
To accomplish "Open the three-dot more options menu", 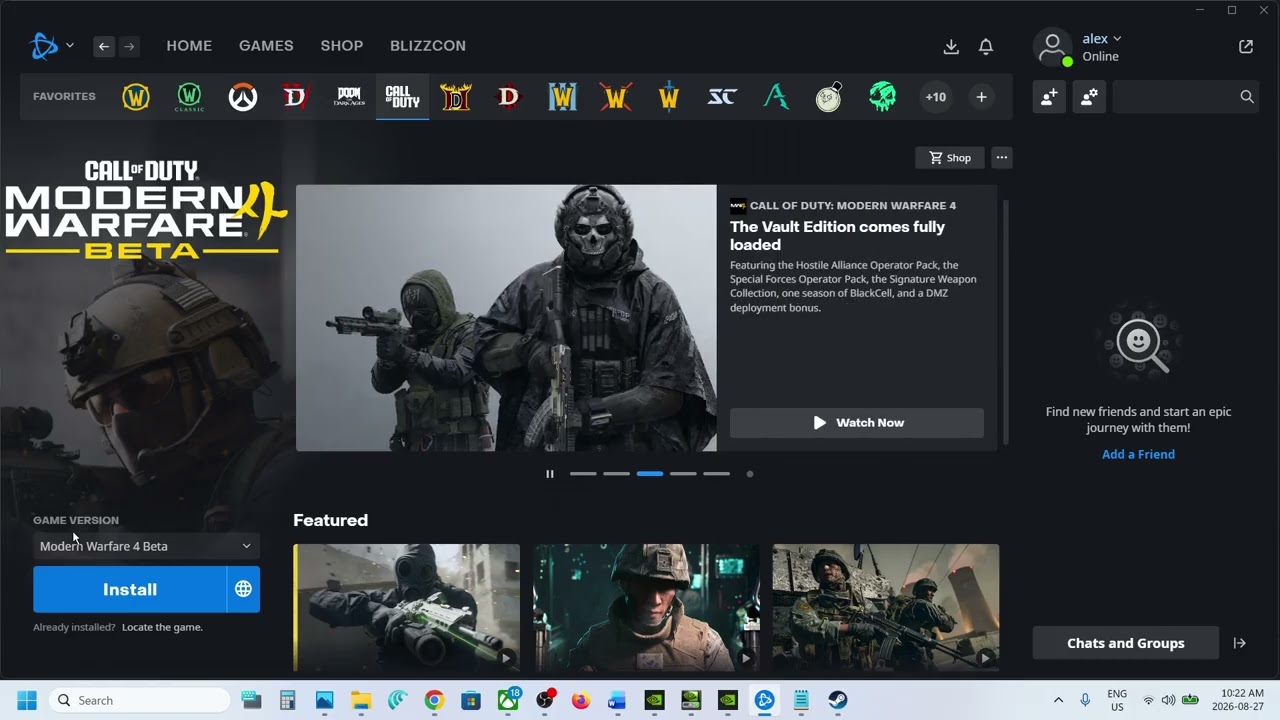I will [1001, 158].
